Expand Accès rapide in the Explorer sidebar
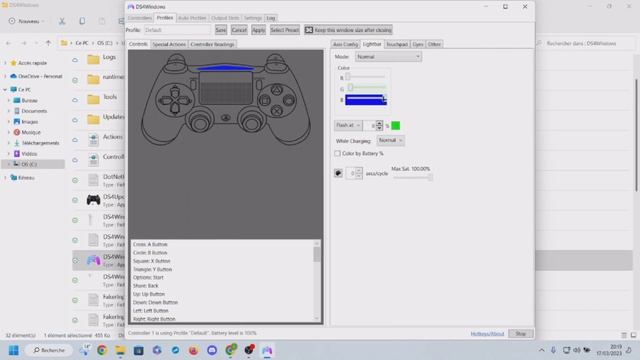640x360 pixels. (x=5, y=63)
